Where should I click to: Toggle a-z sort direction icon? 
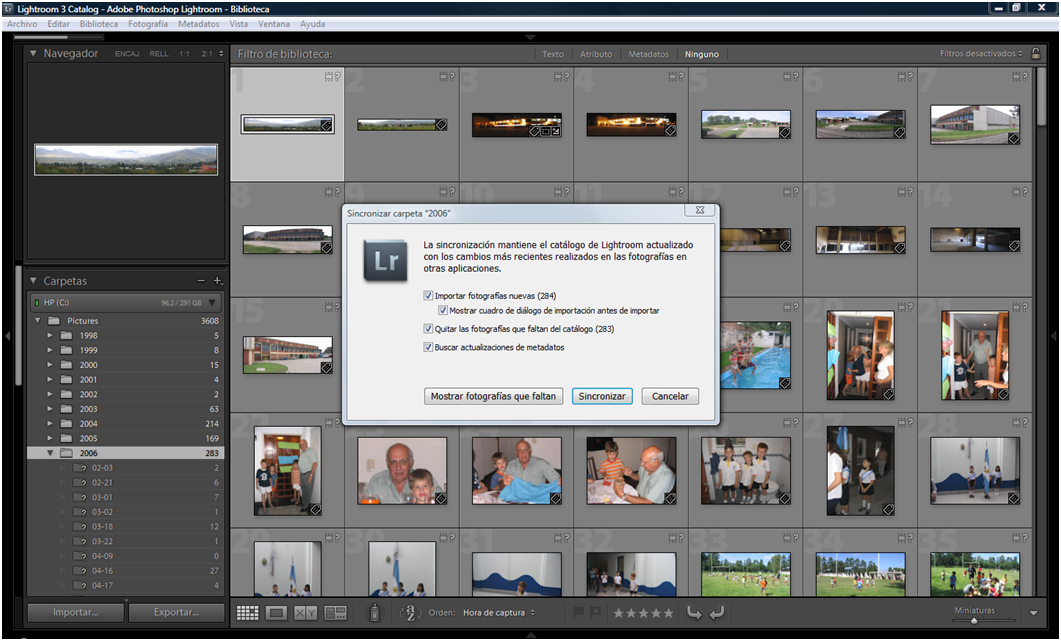pyautogui.click(x=409, y=613)
